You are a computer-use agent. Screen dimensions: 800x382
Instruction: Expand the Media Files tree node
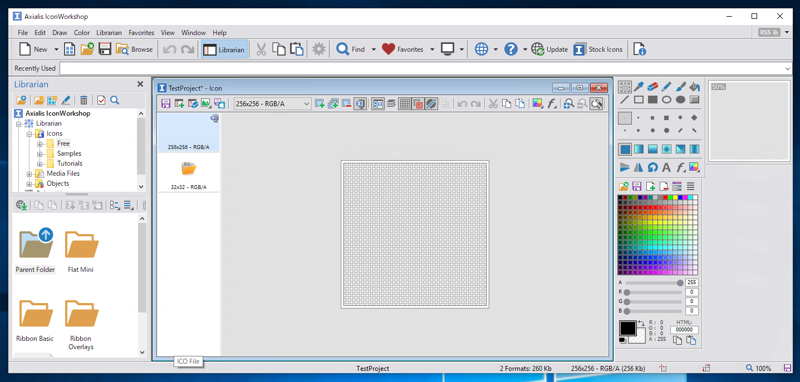point(29,173)
